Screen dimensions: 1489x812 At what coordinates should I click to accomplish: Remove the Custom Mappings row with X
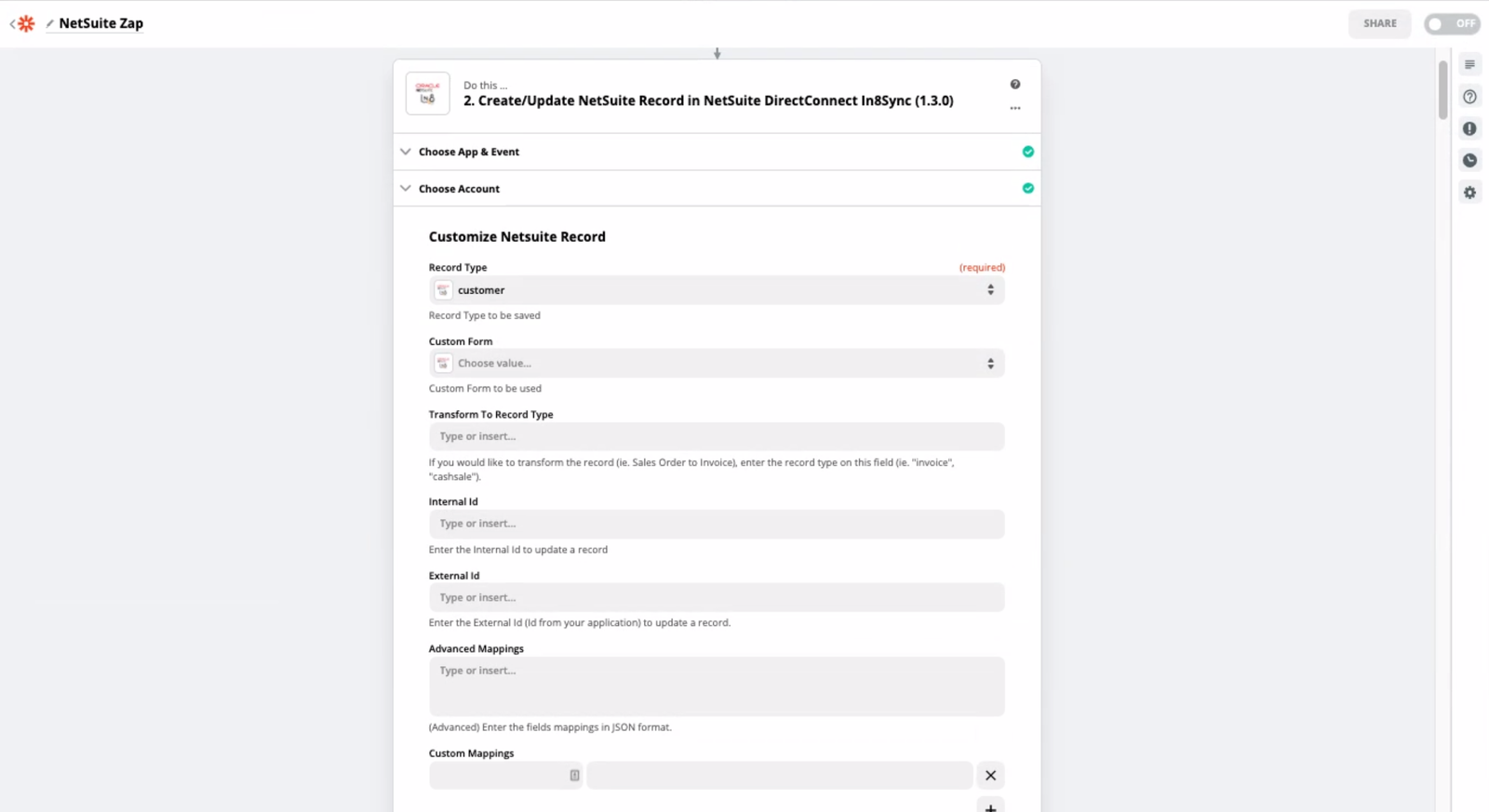[990, 776]
